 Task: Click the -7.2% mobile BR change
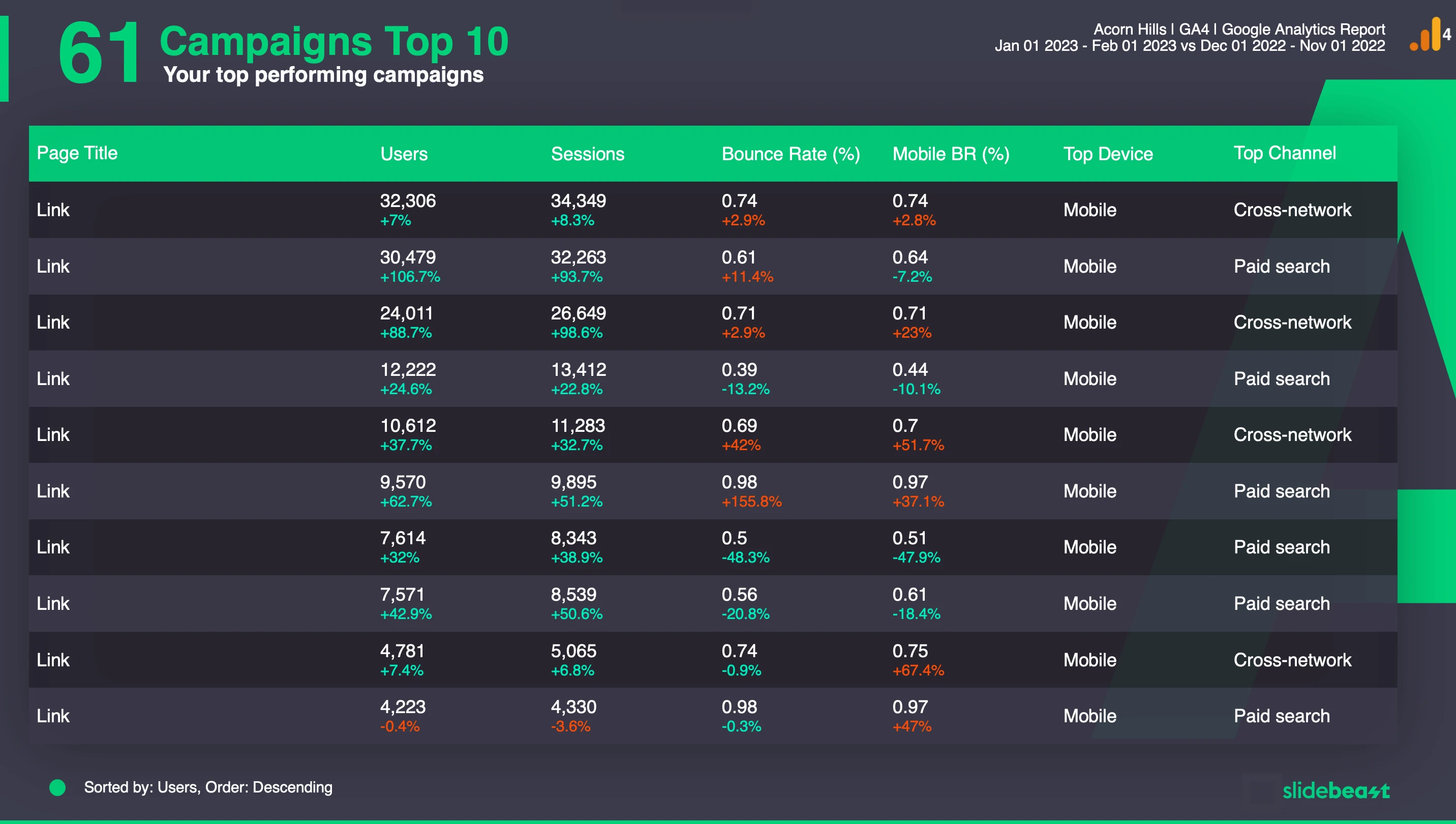point(913,277)
